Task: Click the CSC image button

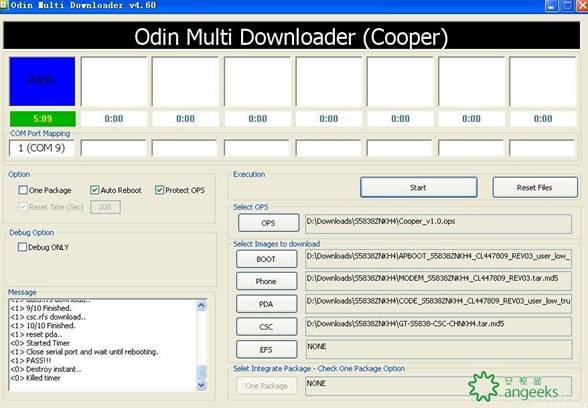Action: point(266,327)
